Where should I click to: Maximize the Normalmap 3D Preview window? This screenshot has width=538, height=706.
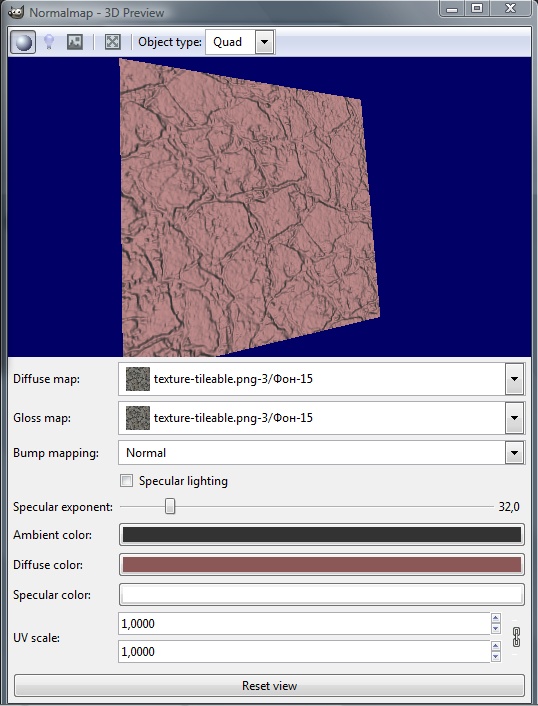(477, 9)
